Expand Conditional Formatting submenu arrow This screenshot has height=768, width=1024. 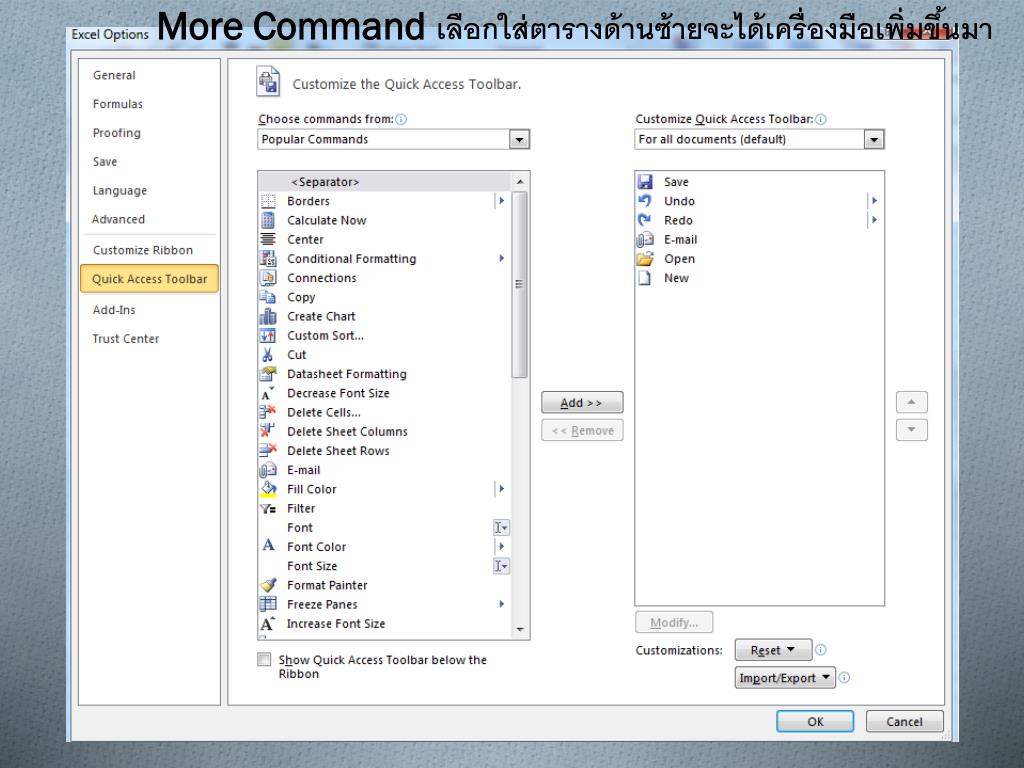point(501,259)
